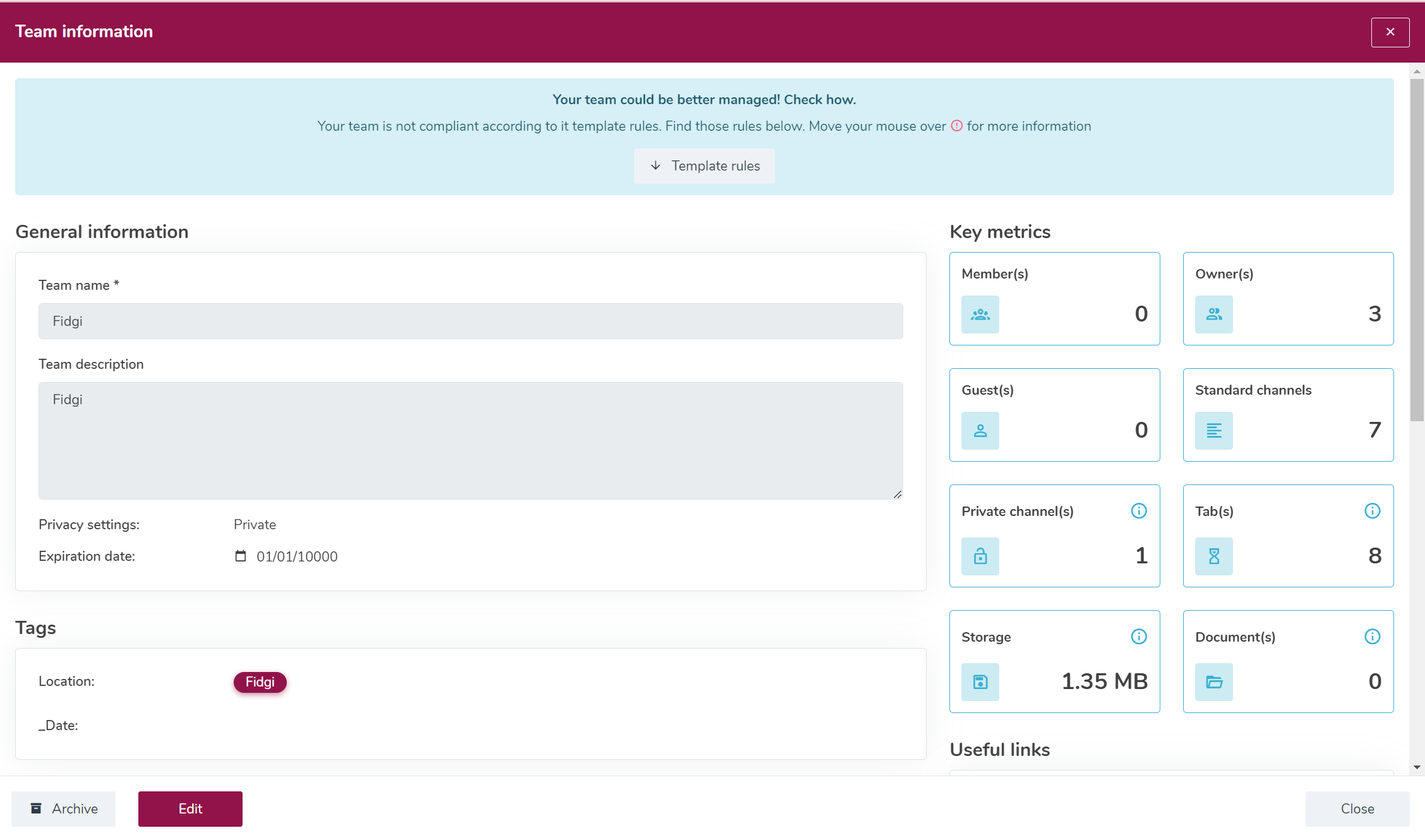The image size is (1425, 840).
Task: Click the General information heading
Action: point(102,232)
